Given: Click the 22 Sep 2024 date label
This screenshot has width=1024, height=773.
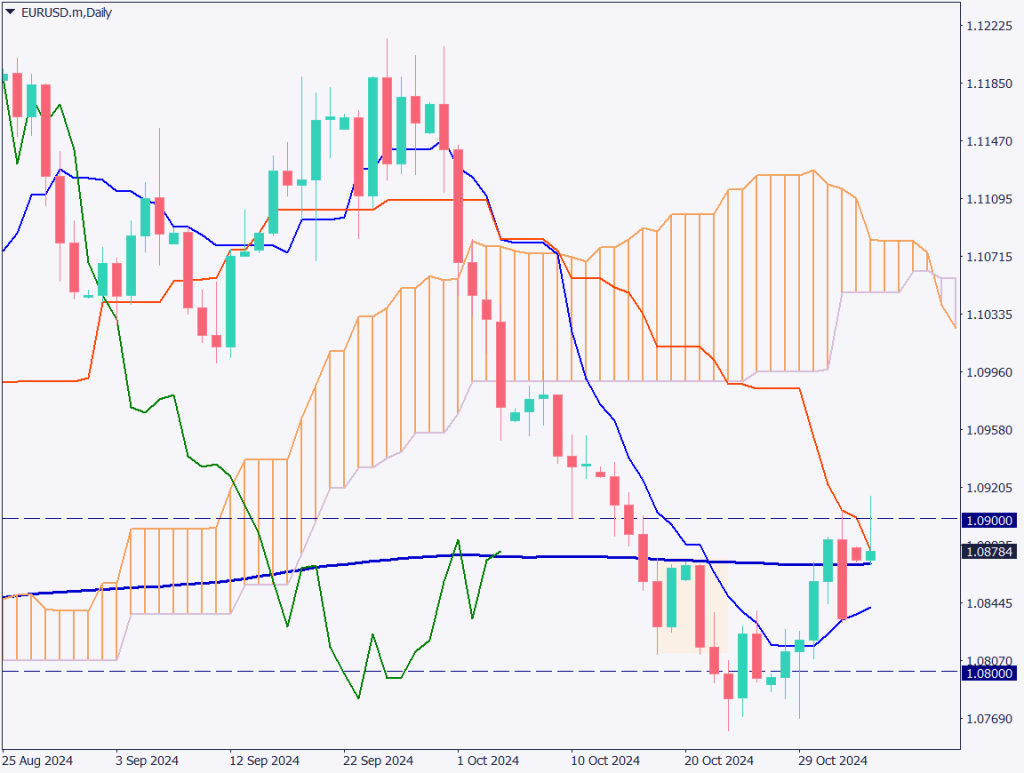Looking at the screenshot, I should click(378, 760).
